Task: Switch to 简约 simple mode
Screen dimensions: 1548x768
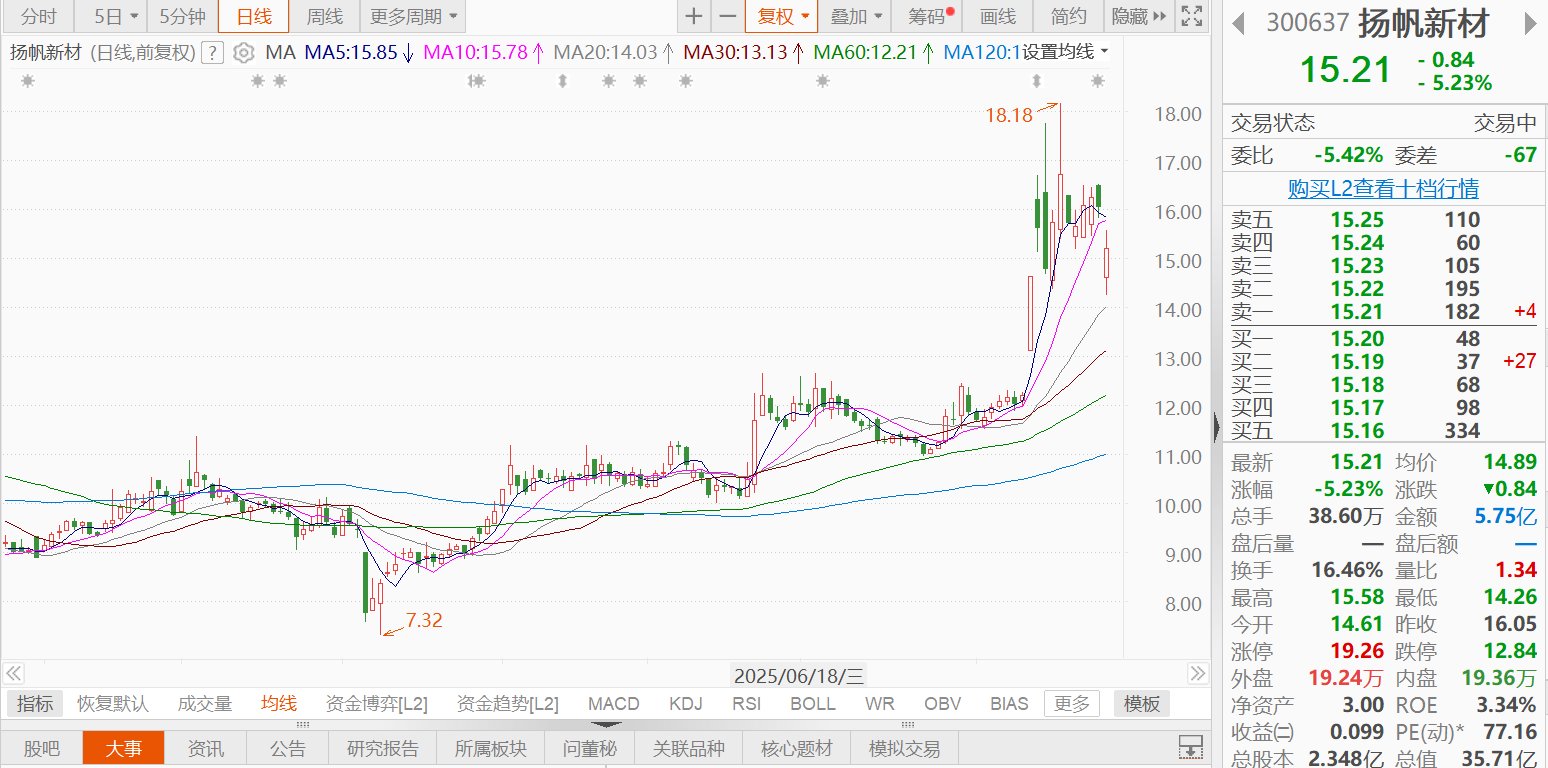Action: pos(1067,16)
